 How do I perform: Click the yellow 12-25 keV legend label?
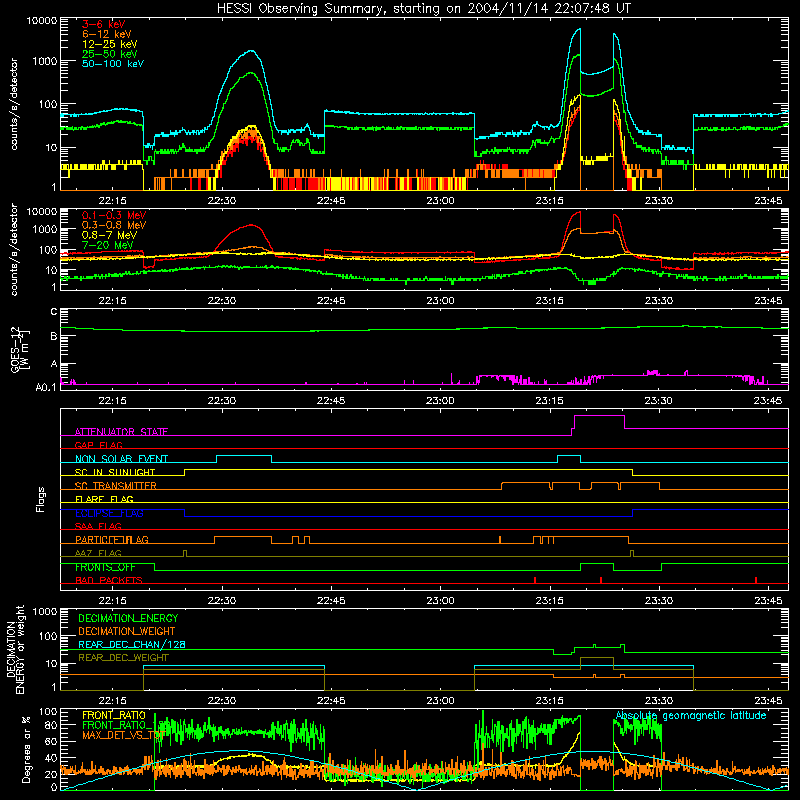coord(110,44)
